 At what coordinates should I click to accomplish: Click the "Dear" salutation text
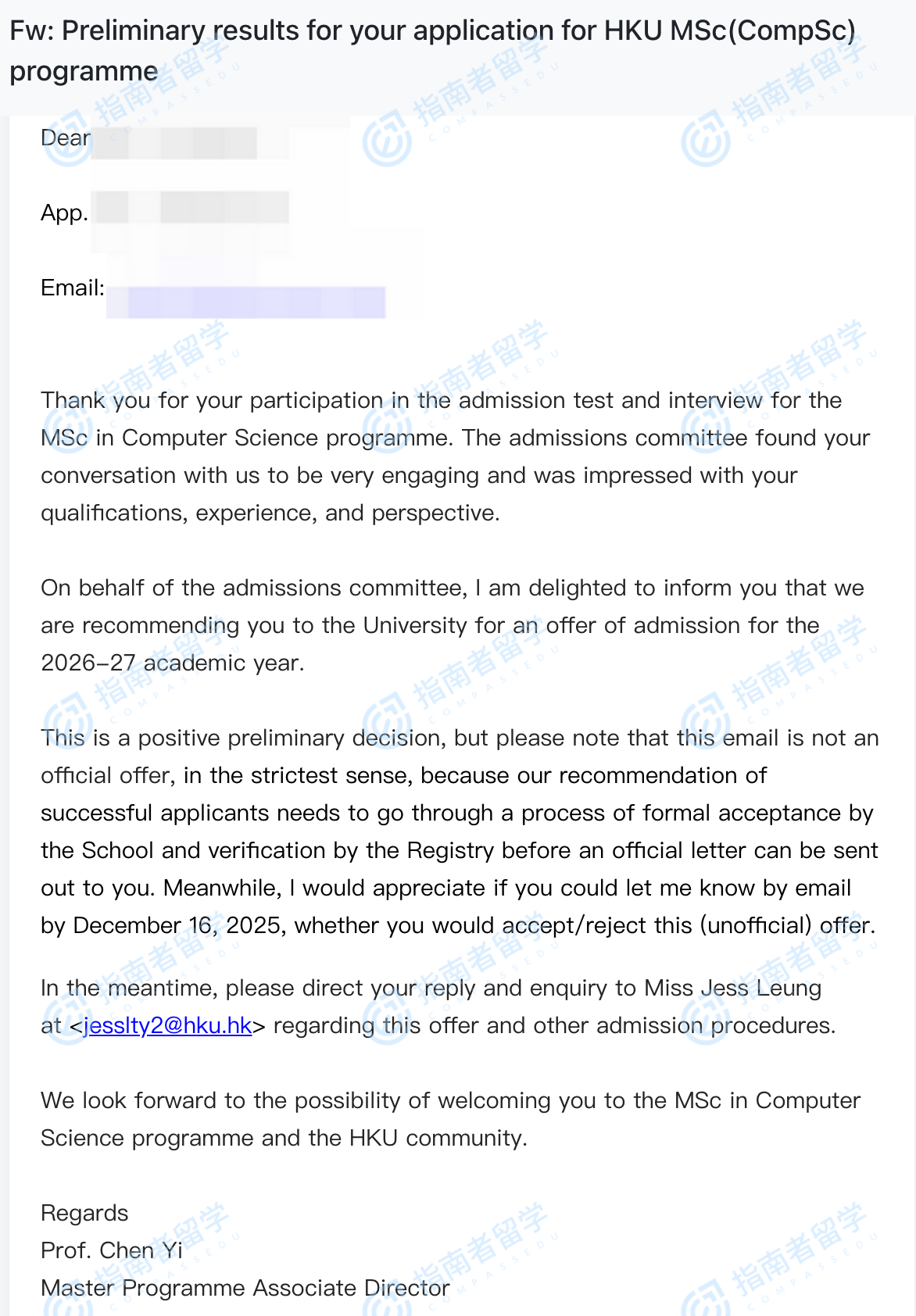(x=66, y=138)
